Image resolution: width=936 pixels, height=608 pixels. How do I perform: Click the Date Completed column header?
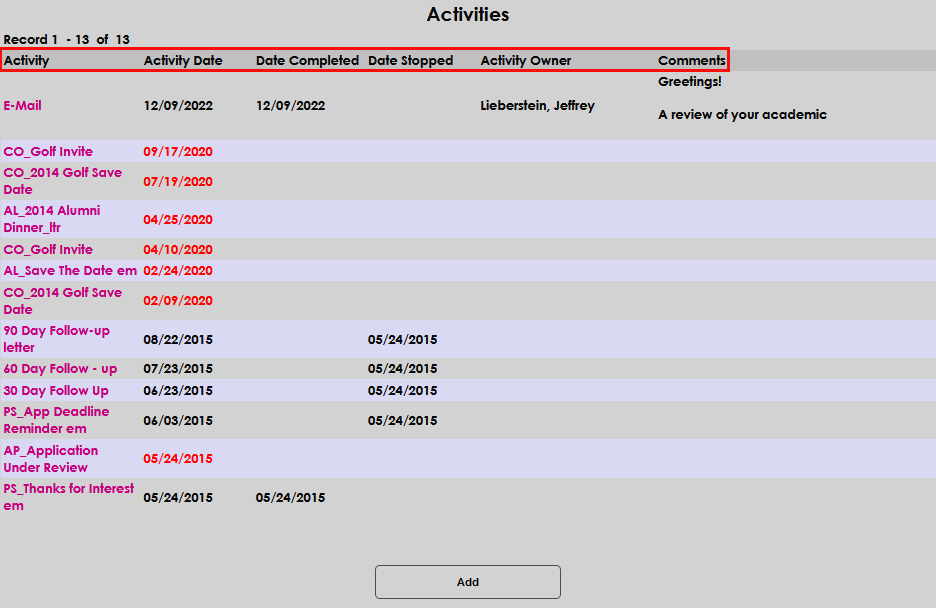tap(307, 60)
